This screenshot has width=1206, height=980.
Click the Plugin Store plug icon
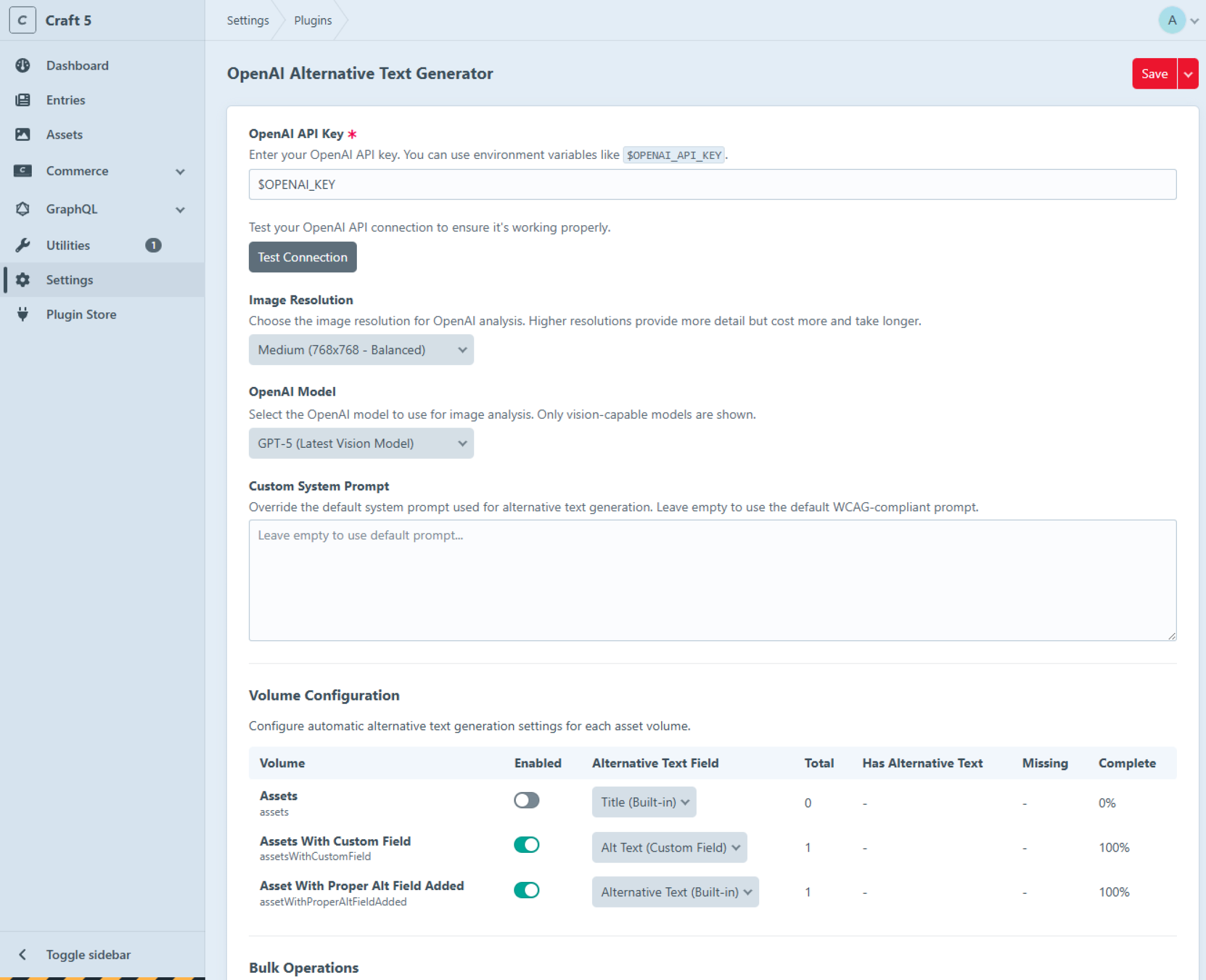22,315
